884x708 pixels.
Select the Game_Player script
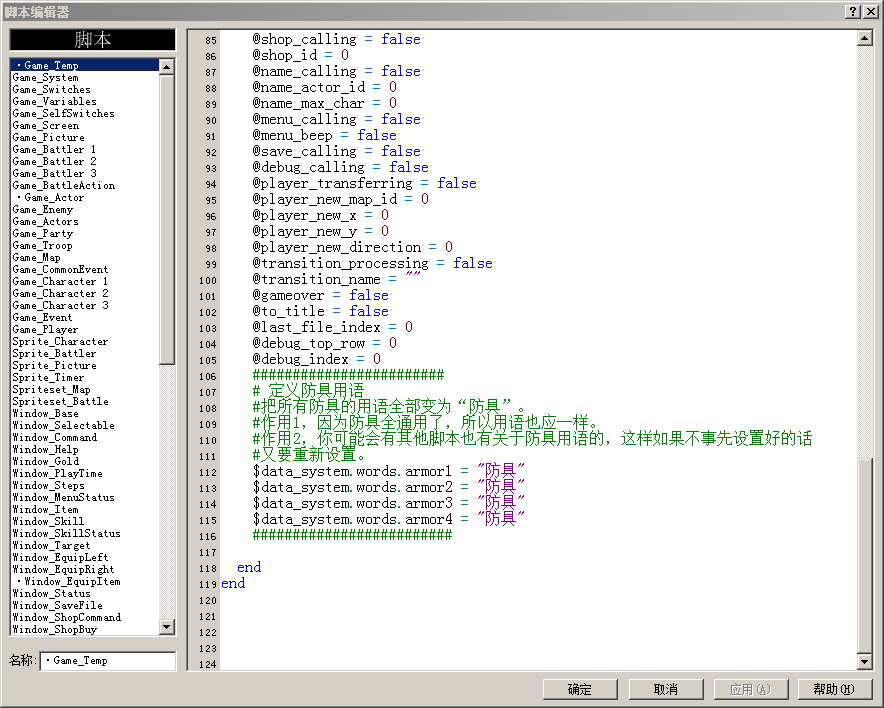pyautogui.click(x=85, y=329)
